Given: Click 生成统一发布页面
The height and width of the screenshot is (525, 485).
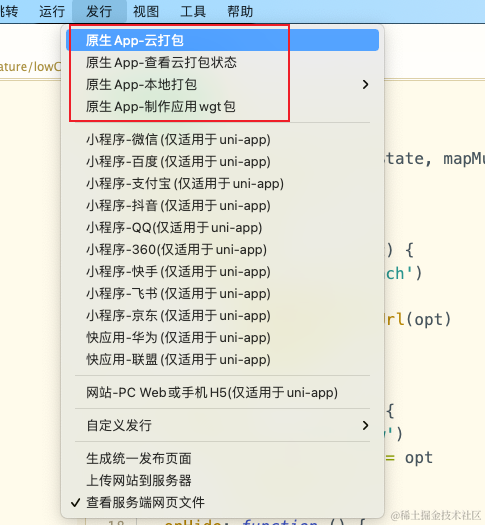Looking at the screenshot, I should [x=223, y=458].
